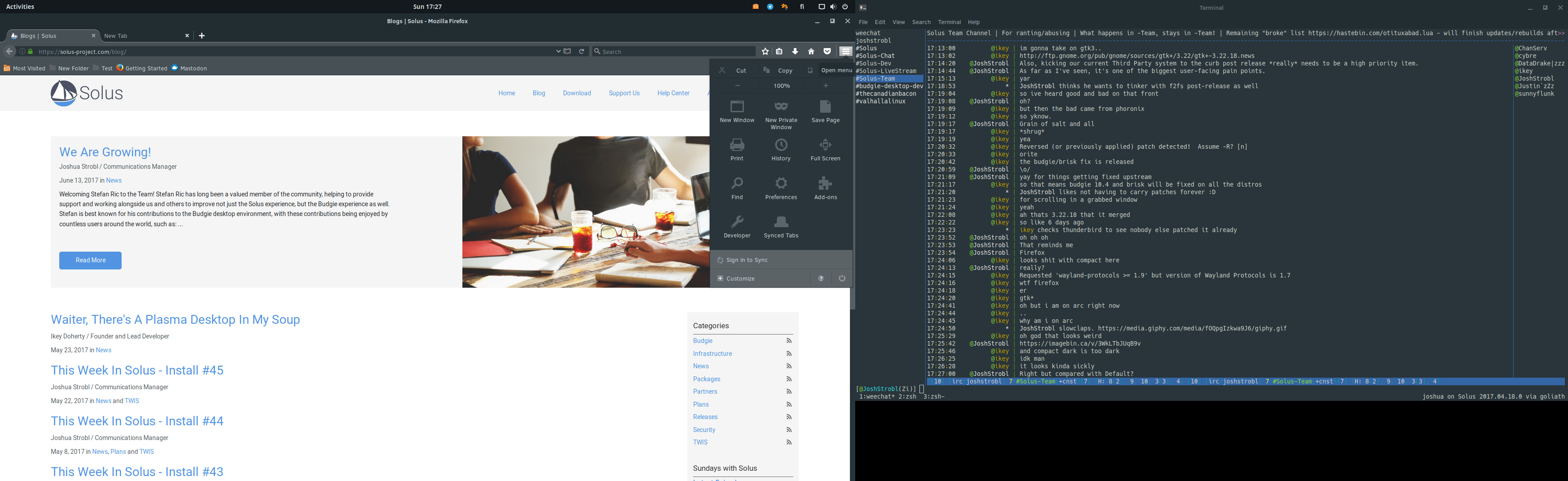Open Preferences gear in Firefox menu
Screen dimensions: 1568x481
click(781, 189)
